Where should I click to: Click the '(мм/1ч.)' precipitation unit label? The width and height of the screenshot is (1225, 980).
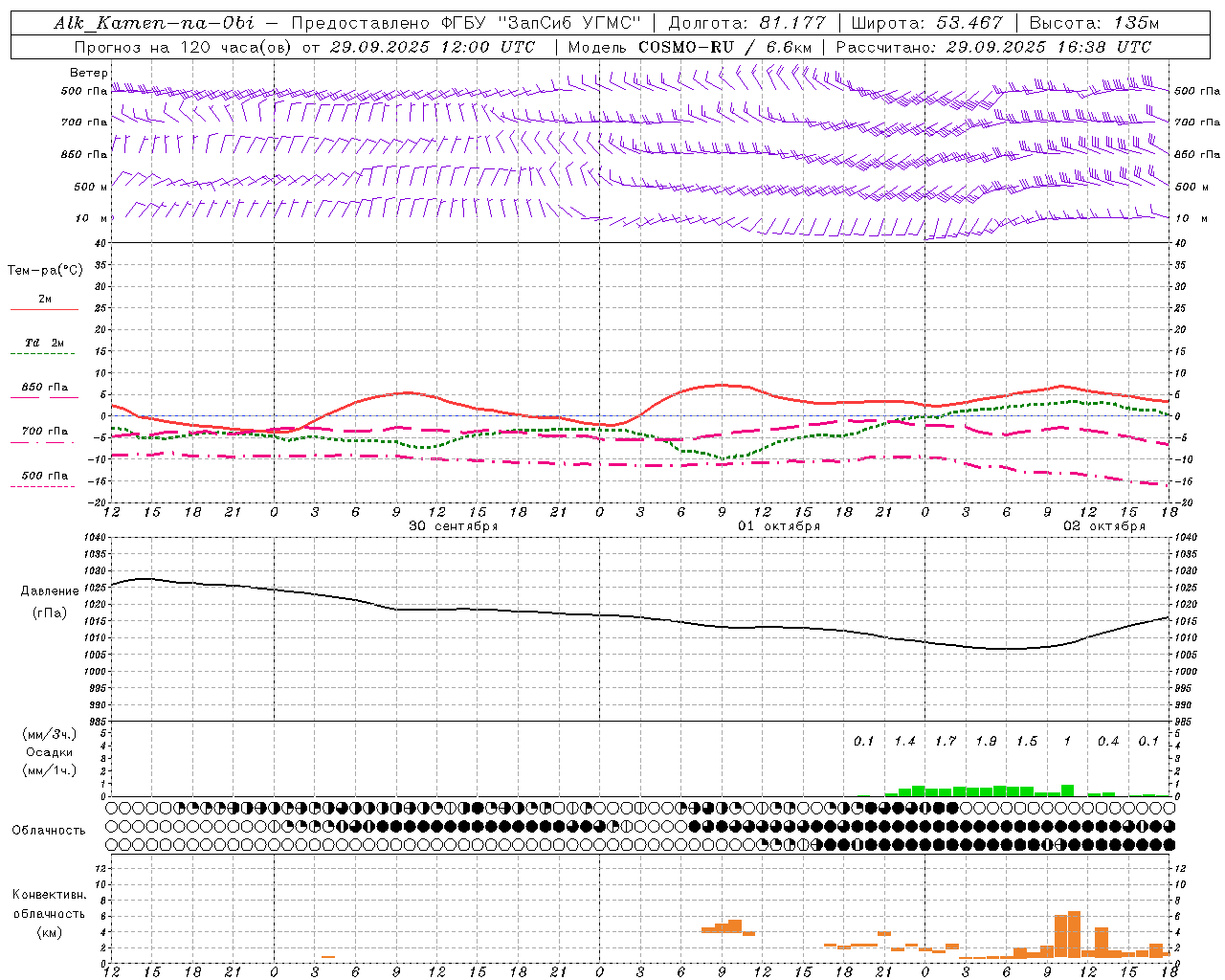(x=50, y=770)
